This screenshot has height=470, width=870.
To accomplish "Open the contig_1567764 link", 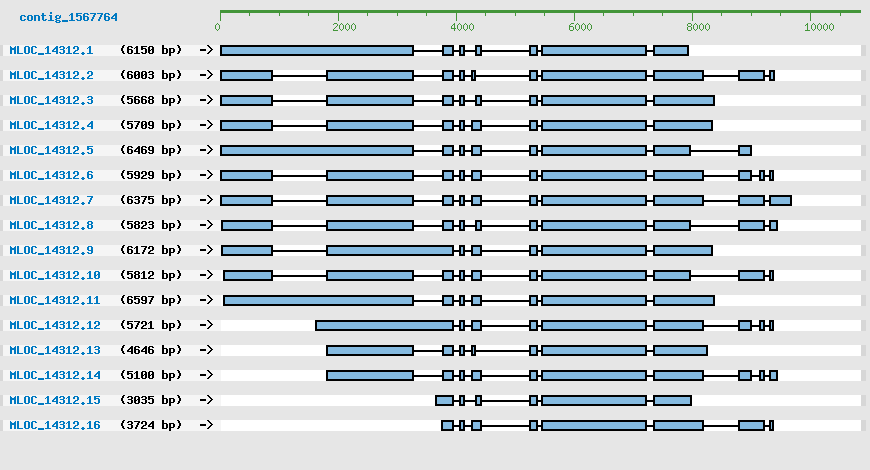I will coord(68,18).
